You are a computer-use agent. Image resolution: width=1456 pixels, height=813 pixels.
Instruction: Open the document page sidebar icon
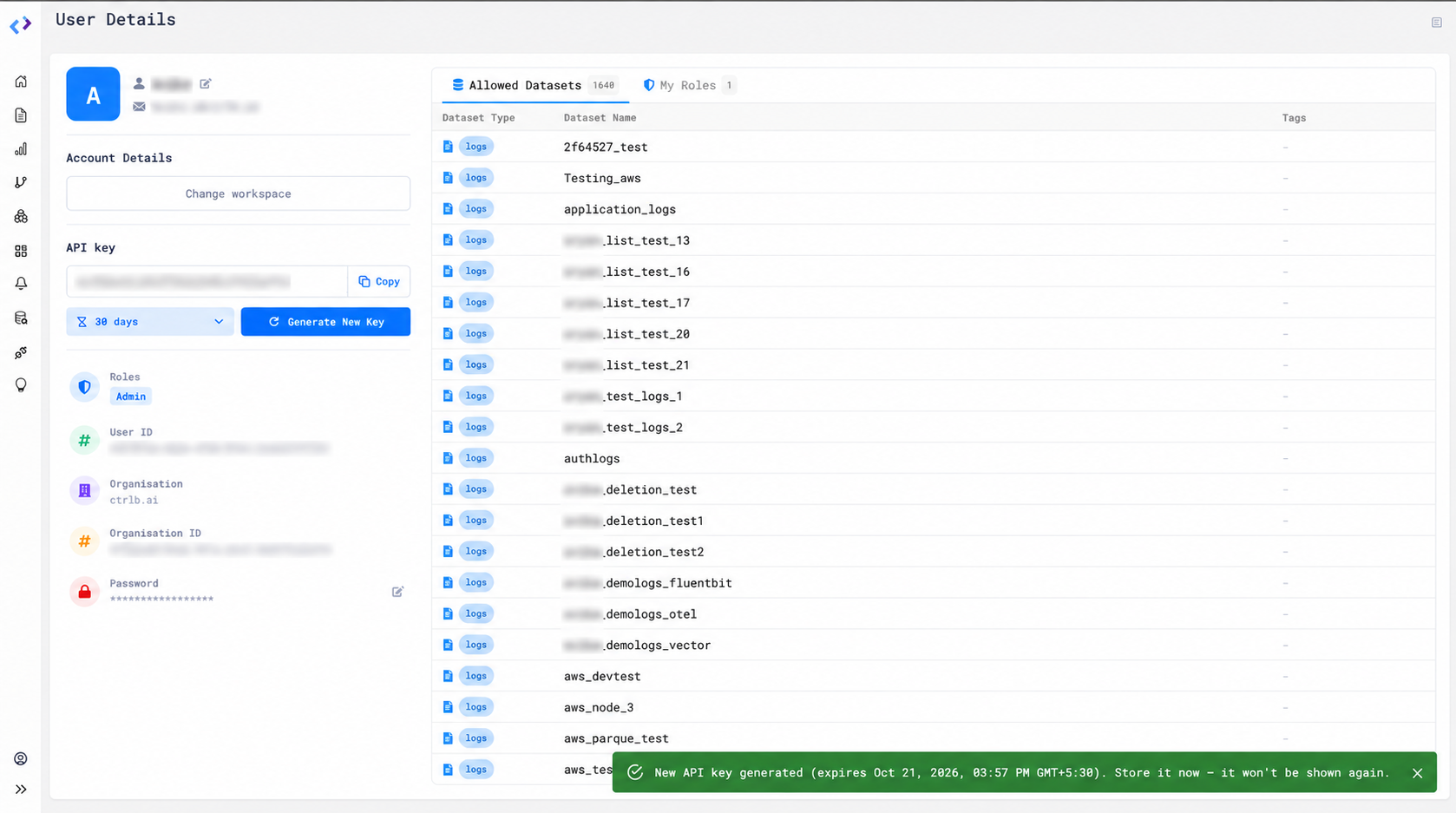21,115
